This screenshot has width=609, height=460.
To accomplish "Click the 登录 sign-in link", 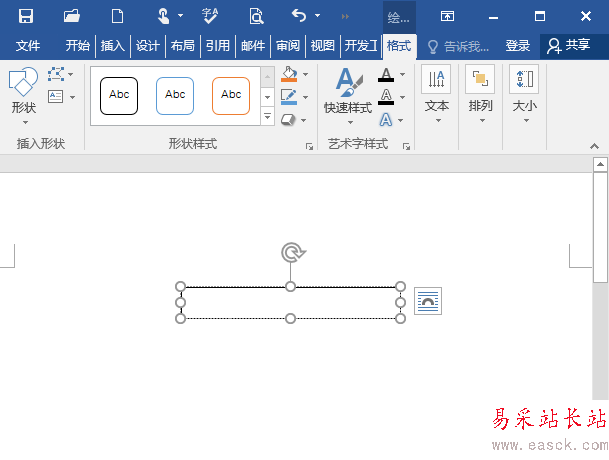I will pyautogui.click(x=518, y=46).
